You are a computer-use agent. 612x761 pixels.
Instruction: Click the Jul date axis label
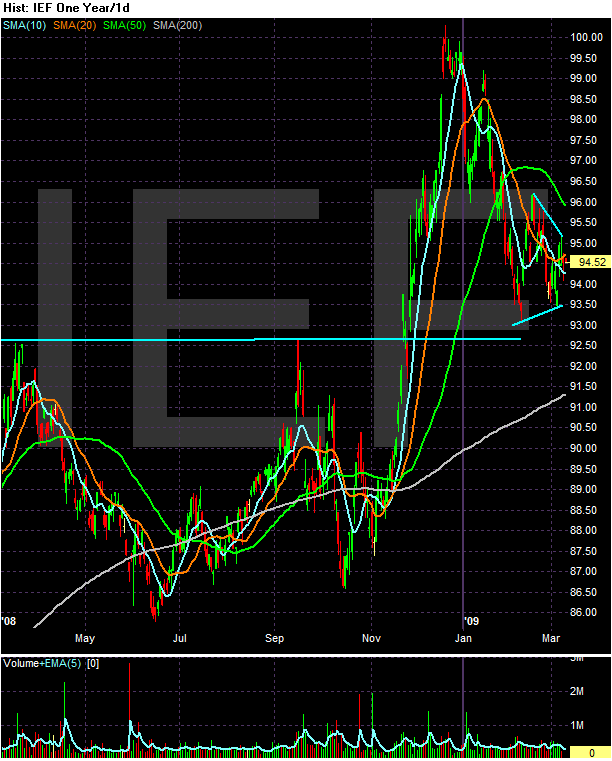[x=180, y=638]
